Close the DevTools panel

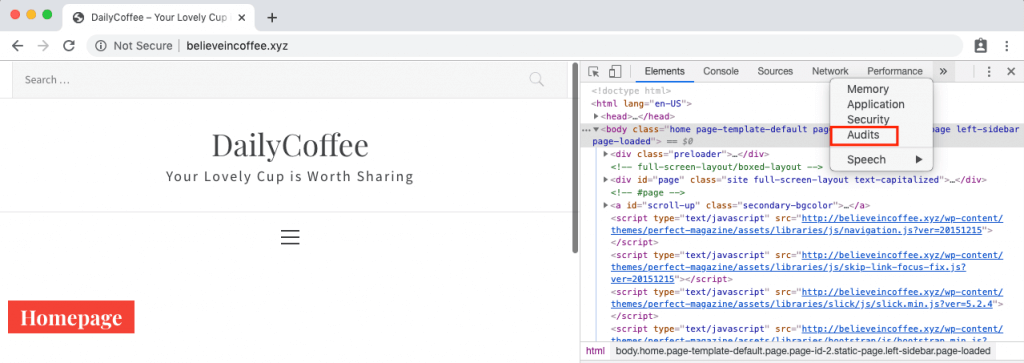[x=1011, y=72]
